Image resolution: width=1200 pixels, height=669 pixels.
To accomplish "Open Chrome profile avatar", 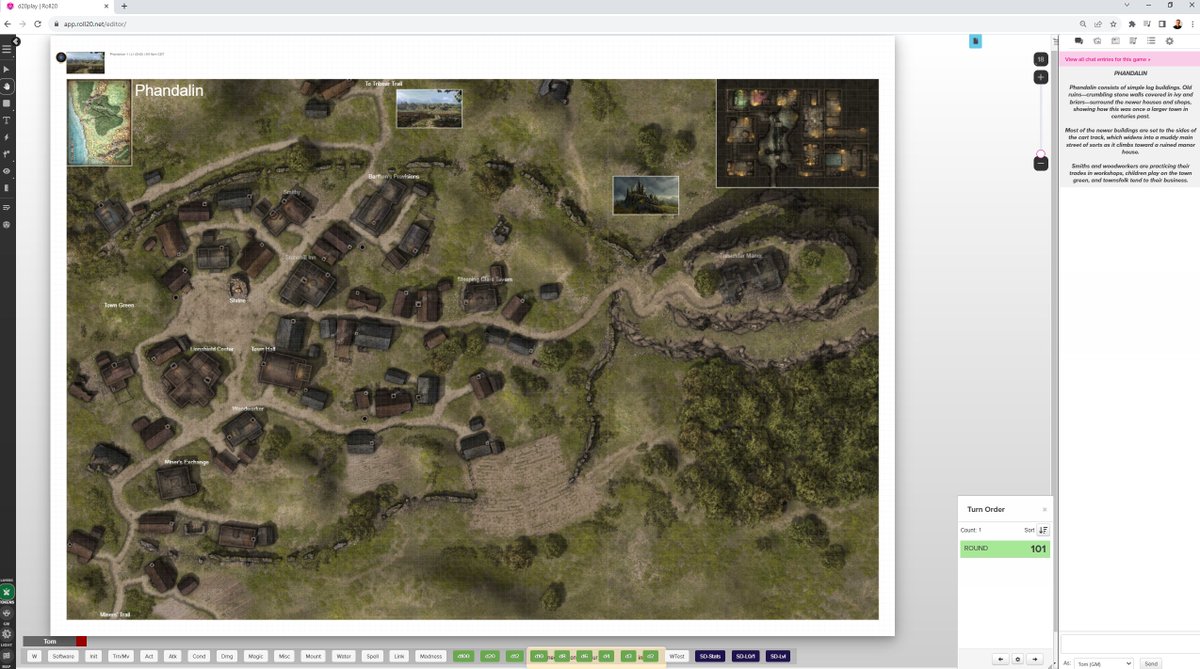I will click(1177, 23).
